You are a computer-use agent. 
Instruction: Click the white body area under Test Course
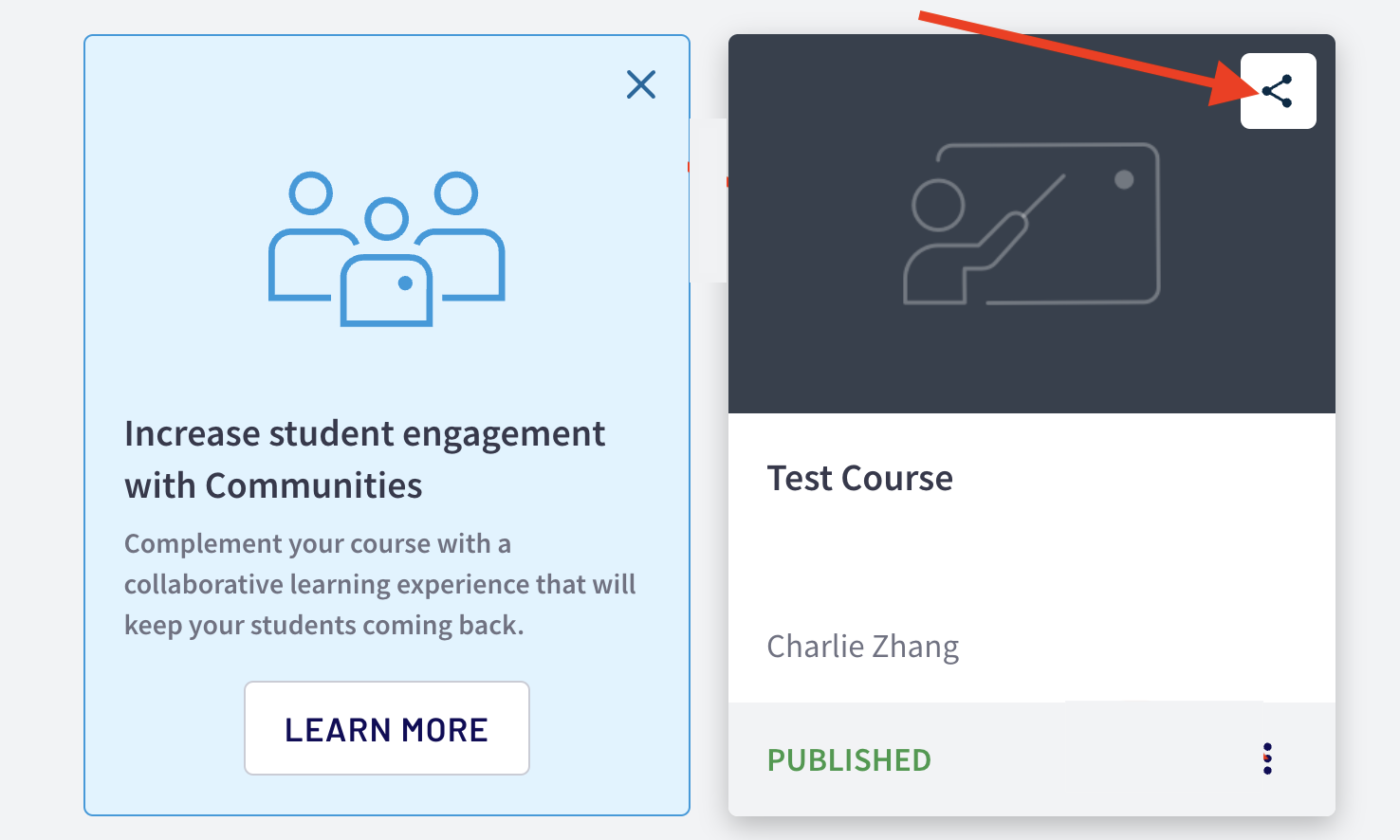(x=1032, y=557)
